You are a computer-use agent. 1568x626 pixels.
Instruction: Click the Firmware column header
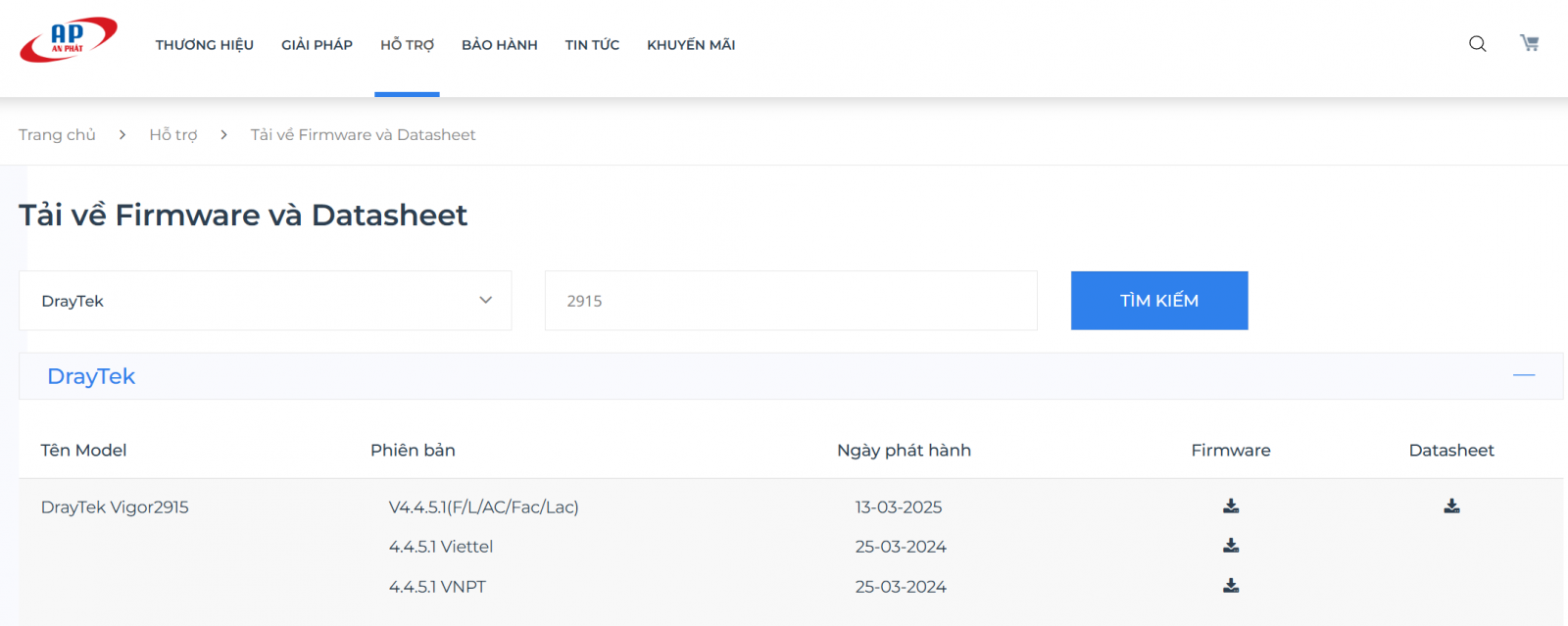pyautogui.click(x=1231, y=451)
